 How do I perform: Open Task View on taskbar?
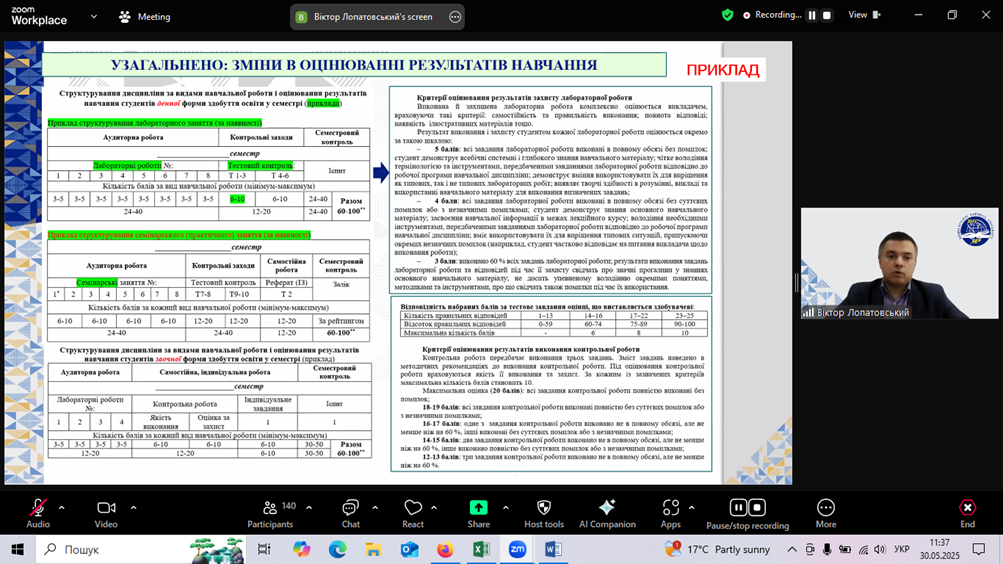[264, 549]
